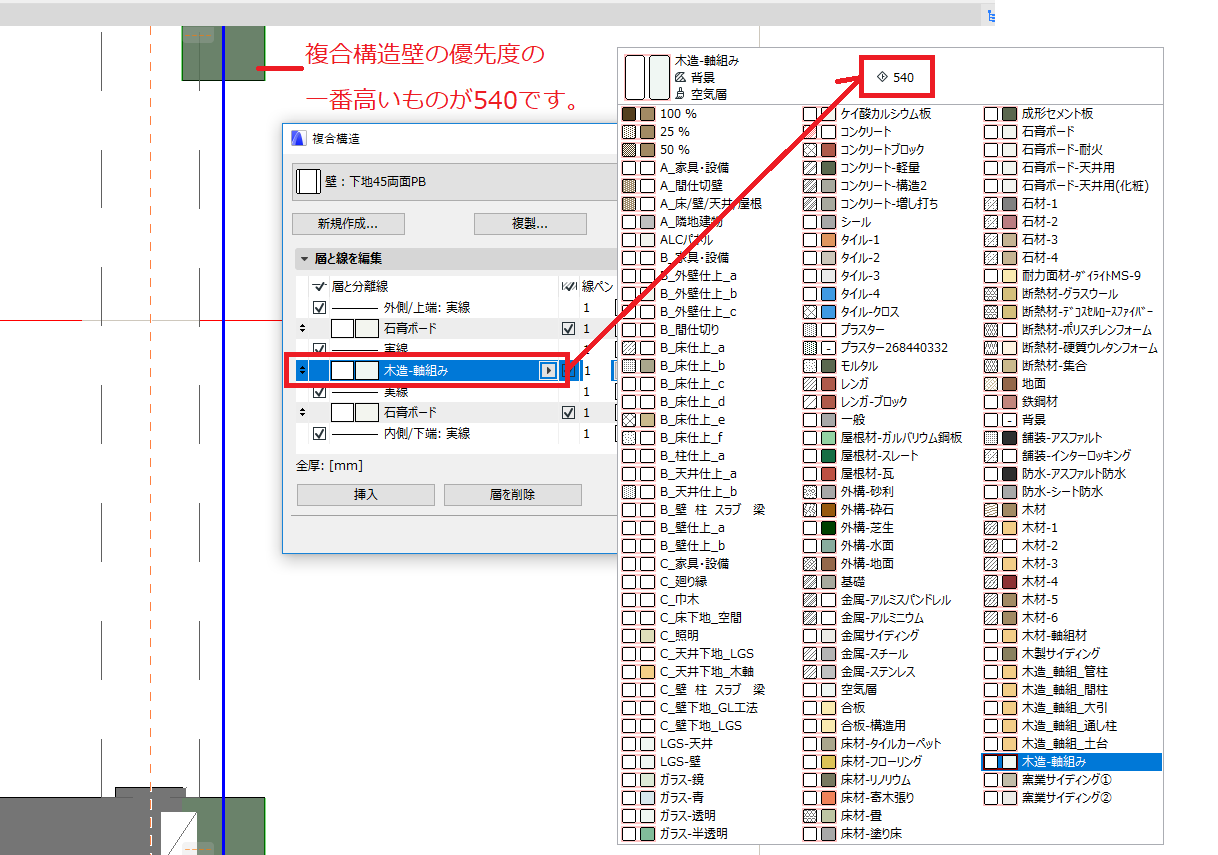
Task: Toggle the checkbox on the lower 石膏ボード layer
Action: tap(568, 412)
